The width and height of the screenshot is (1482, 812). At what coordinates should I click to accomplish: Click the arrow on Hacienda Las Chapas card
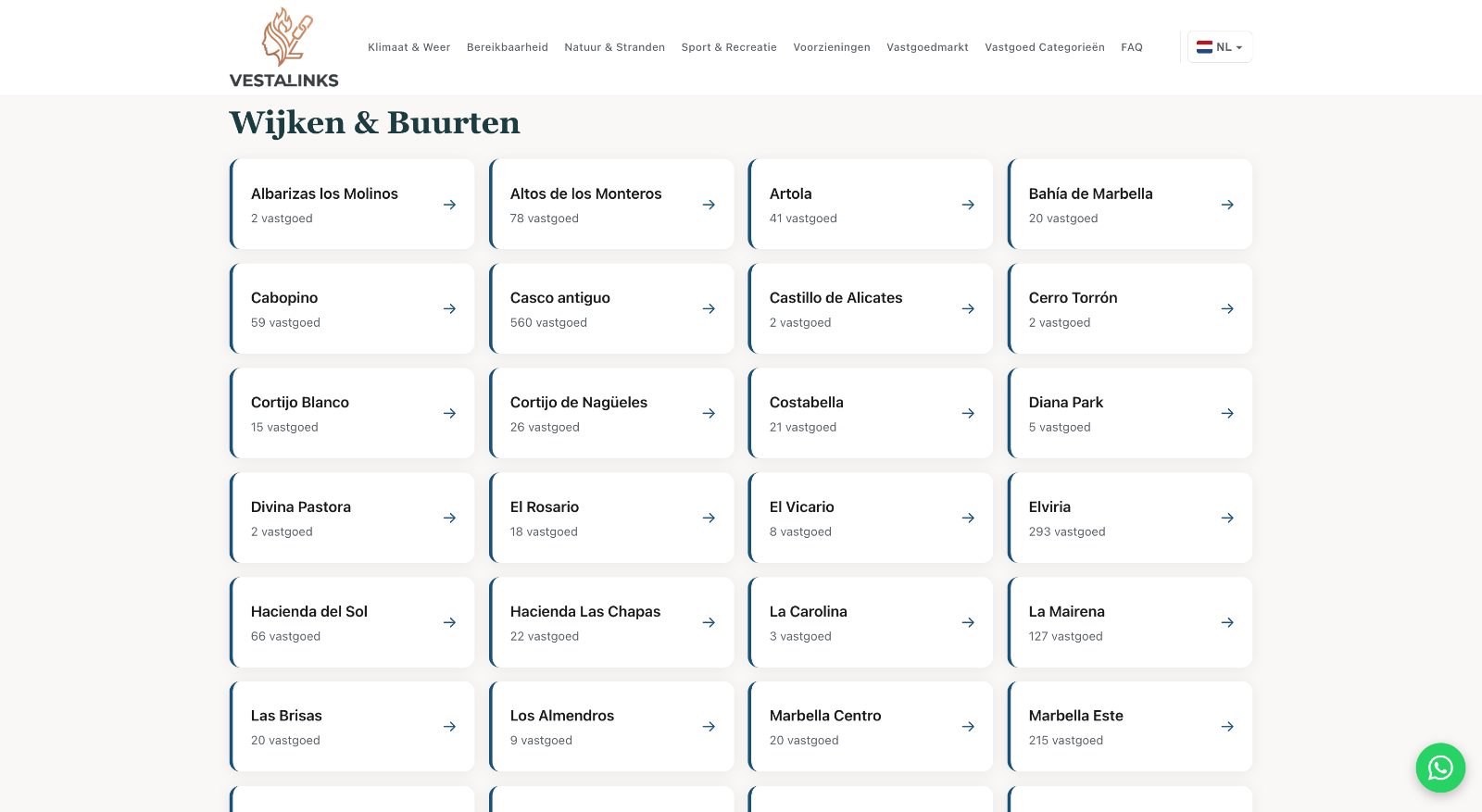pyautogui.click(x=709, y=622)
